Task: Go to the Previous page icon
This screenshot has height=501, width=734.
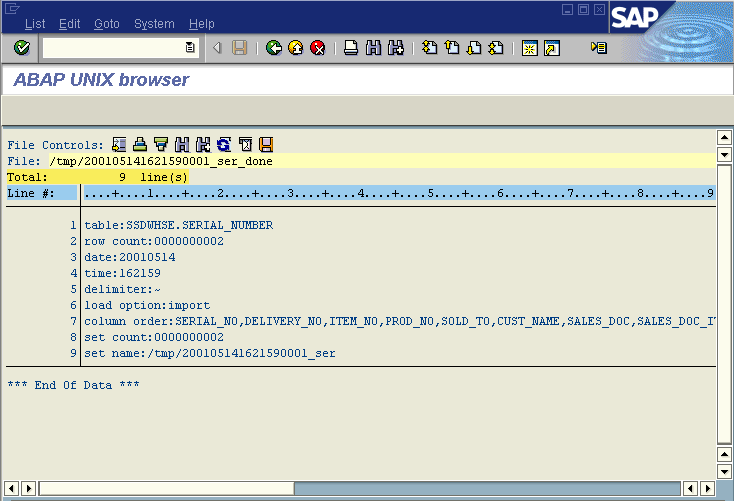Action: coord(452,48)
